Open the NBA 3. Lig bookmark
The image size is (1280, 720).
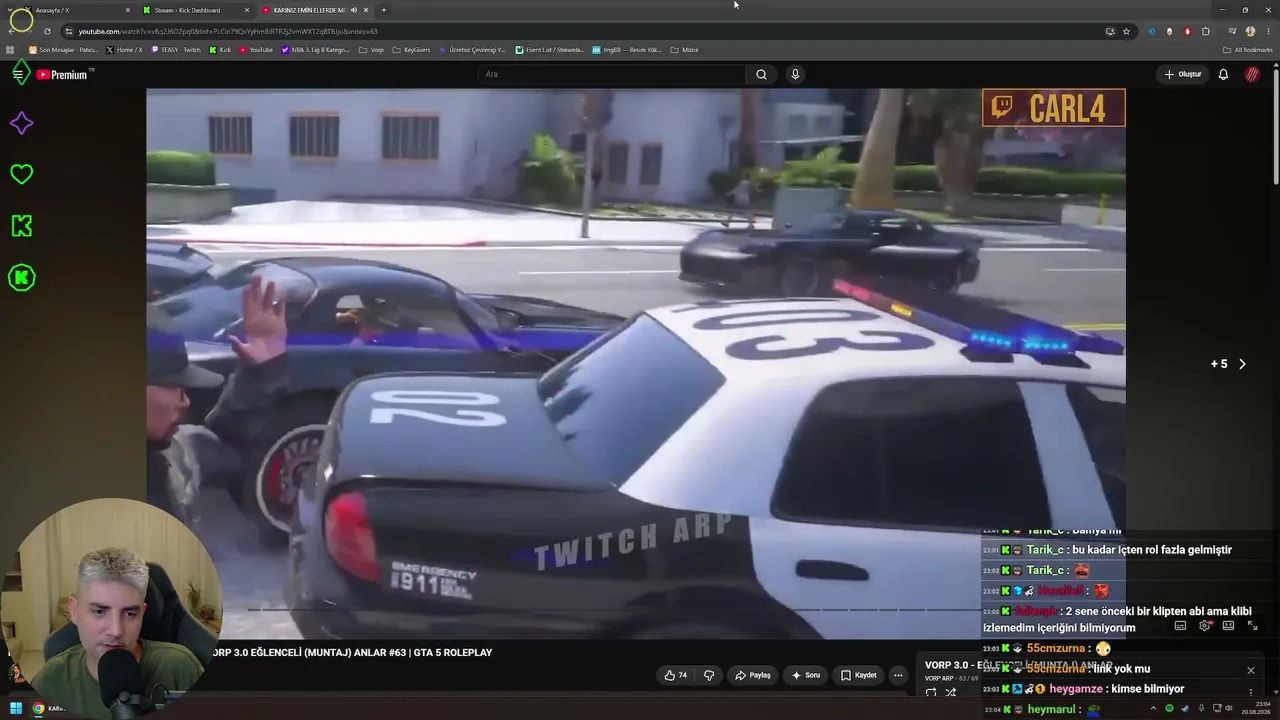[x=315, y=50]
